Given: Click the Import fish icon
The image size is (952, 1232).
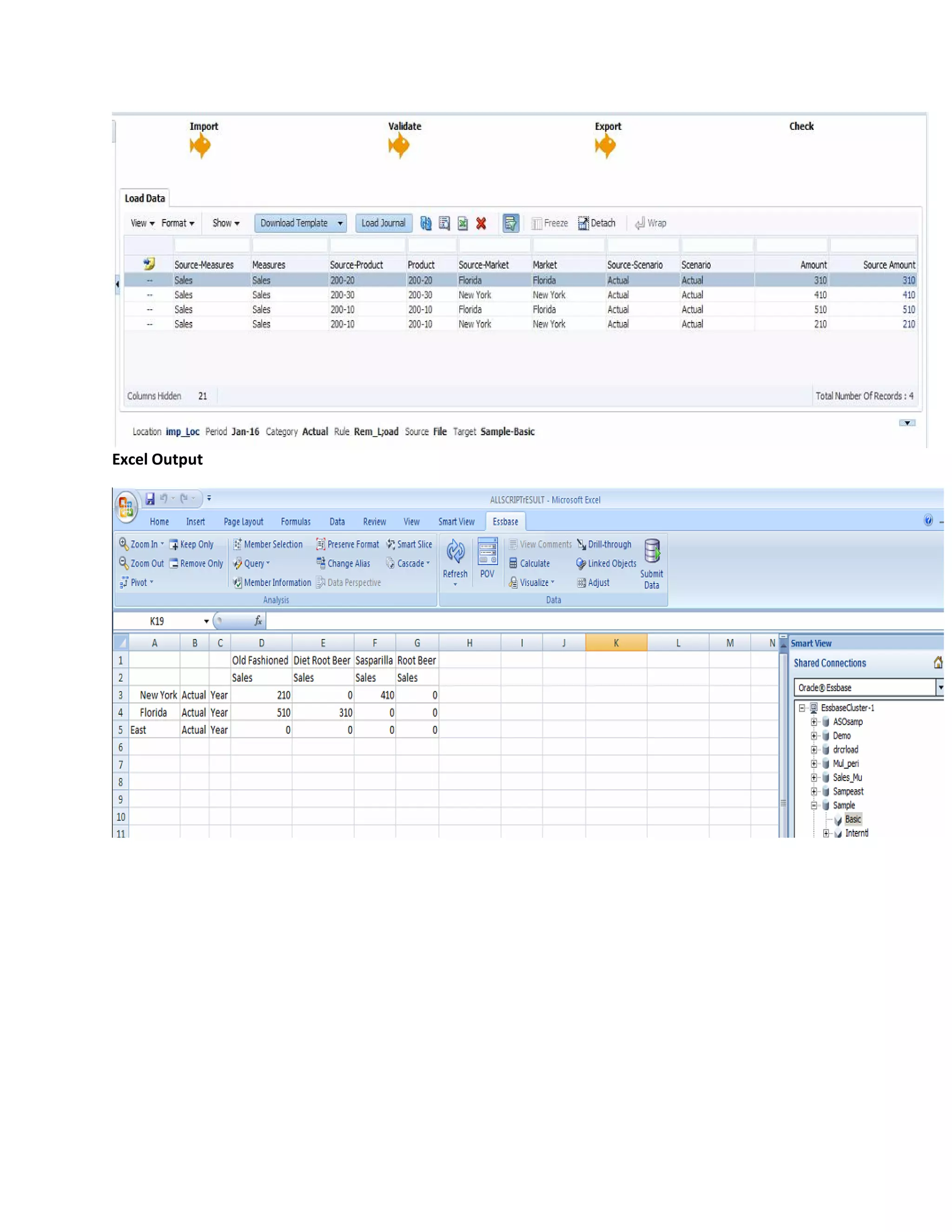Looking at the screenshot, I should point(200,146).
